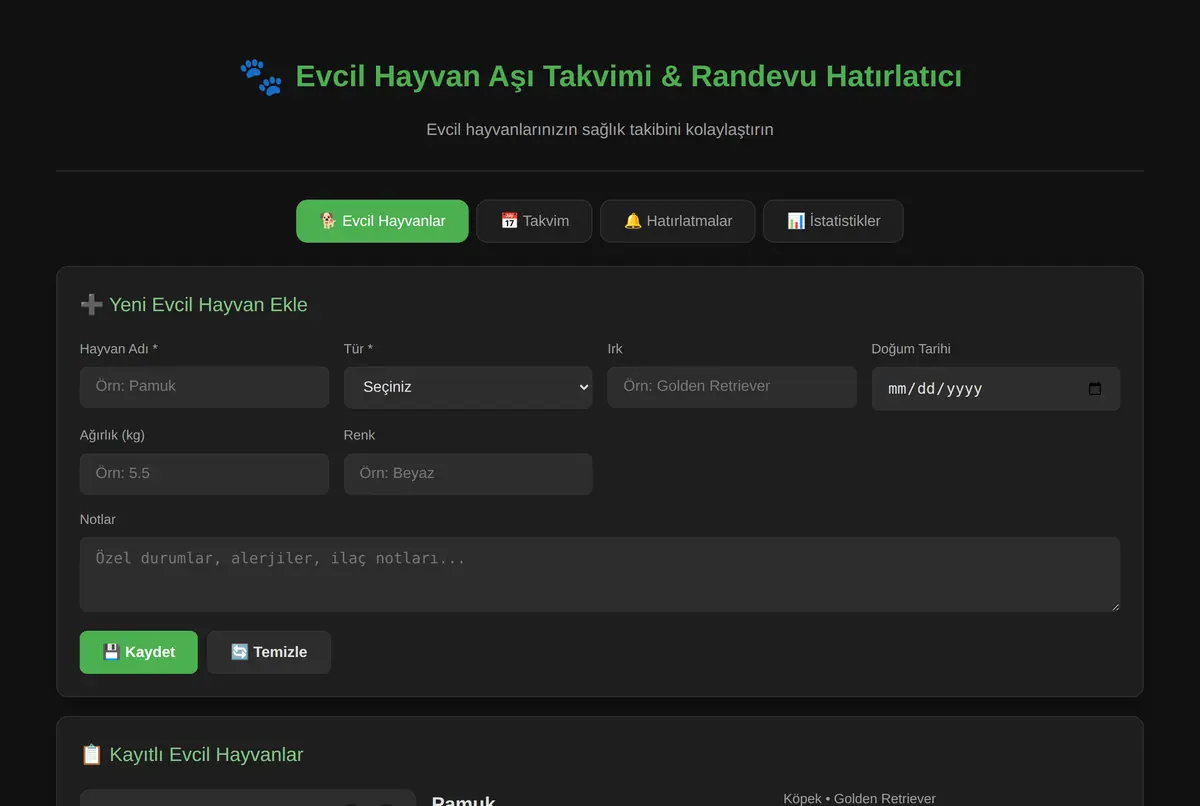
Task: Click the paw print icon in title
Action: [x=261, y=77]
